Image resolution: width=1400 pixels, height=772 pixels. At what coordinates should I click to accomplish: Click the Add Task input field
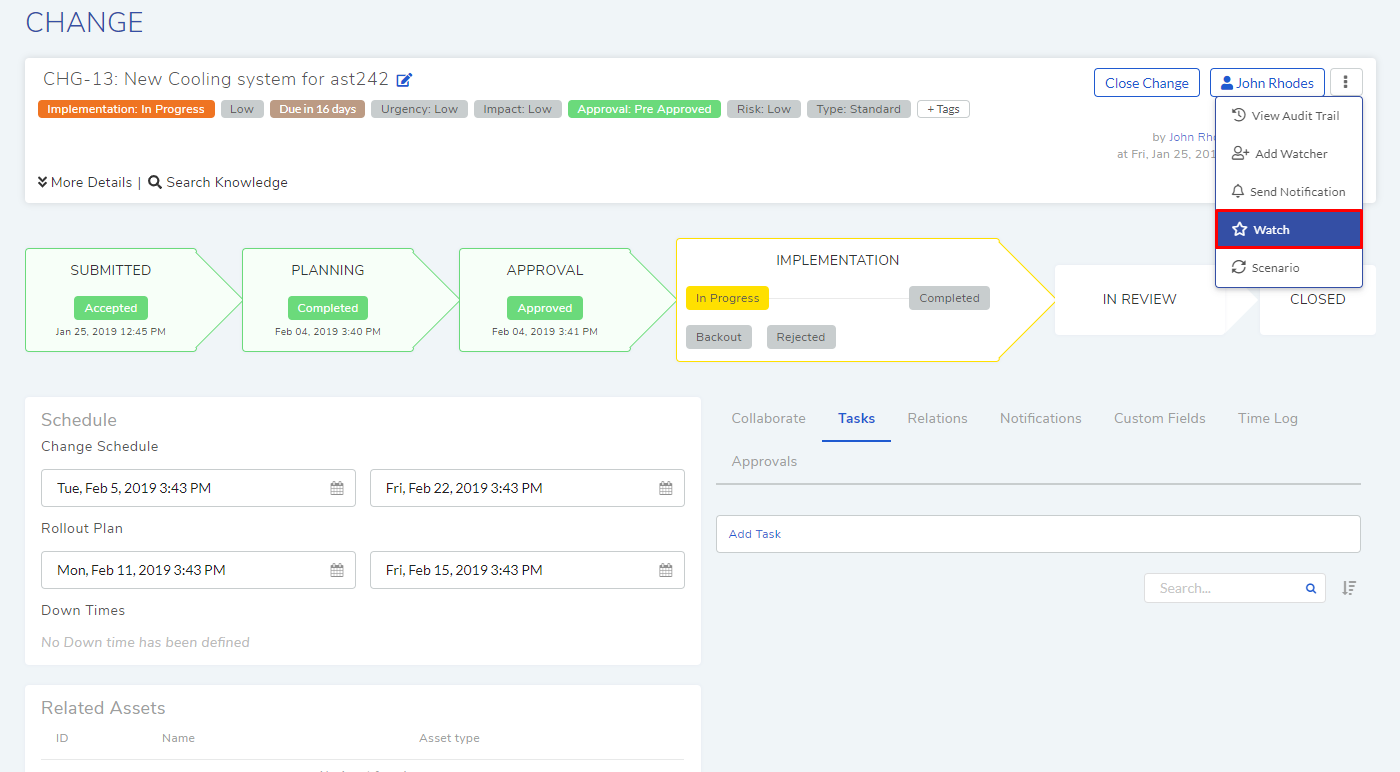tap(1038, 534)
